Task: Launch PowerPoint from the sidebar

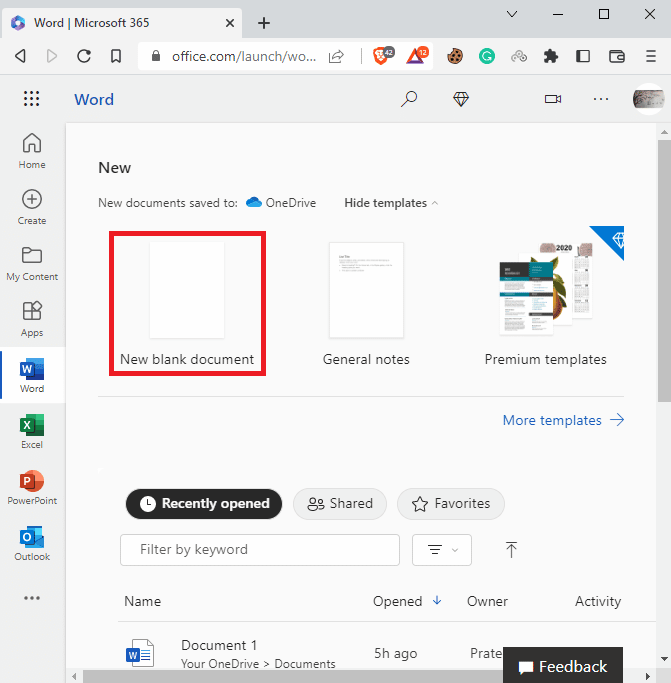Action: 32,487
